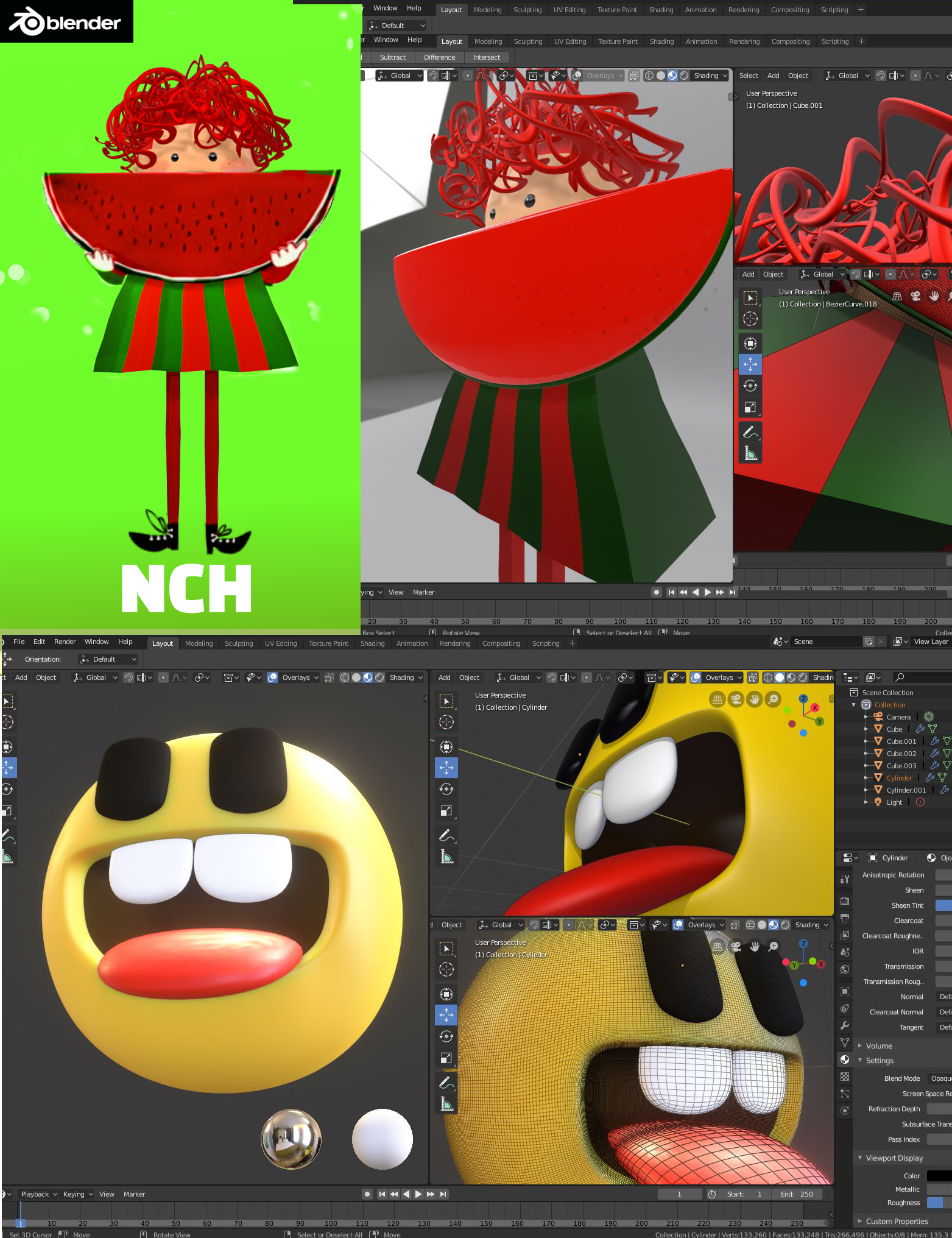952x1238 pixels.
Task: Toggle auto keying beside the Playback timeline
Action: 367,1194
